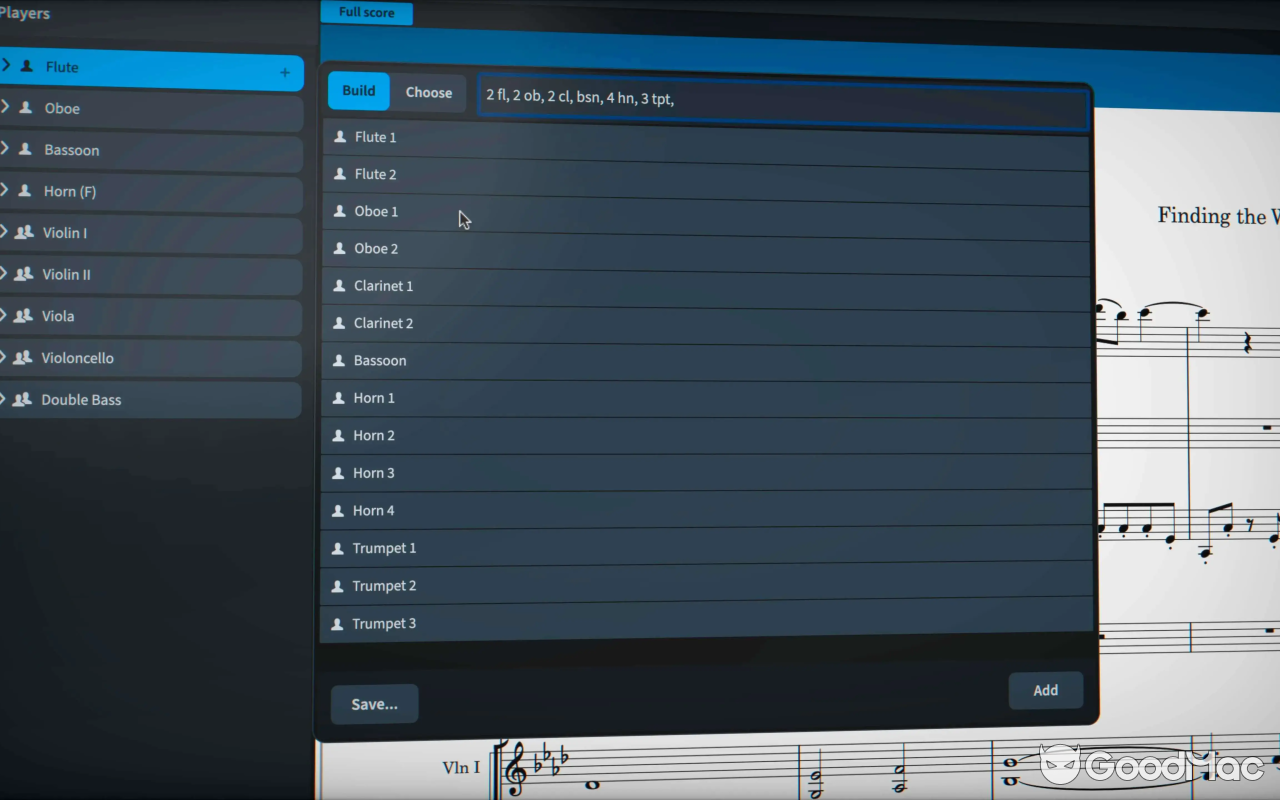Click the player icon beside Horn 3
The width and height of the screenshot is (1280, 800).
click(337, 473)
